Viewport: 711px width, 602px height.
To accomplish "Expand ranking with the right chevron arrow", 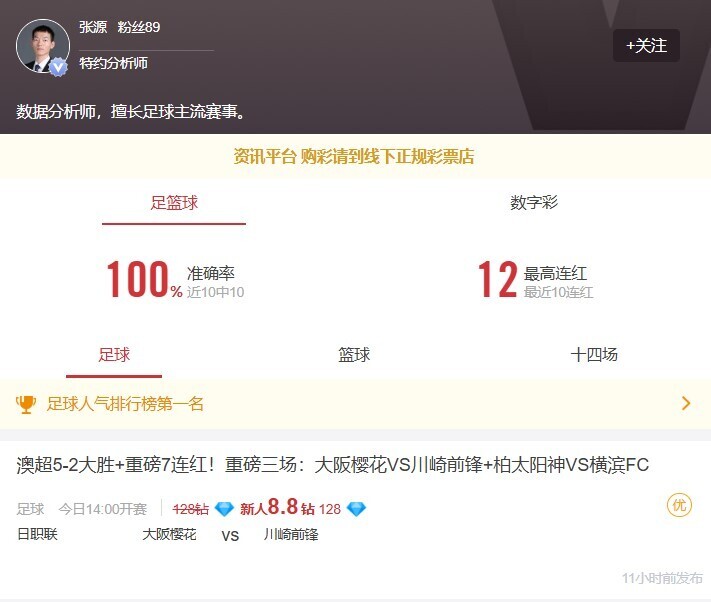I will tap(686, 404).
